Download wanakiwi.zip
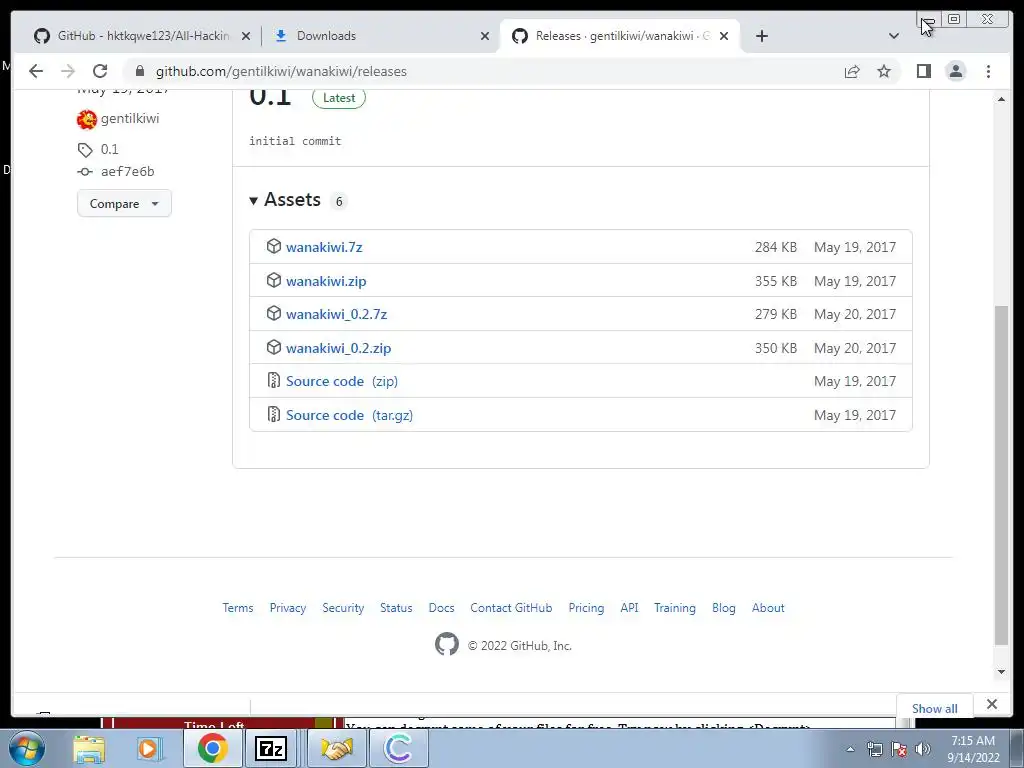This screenshot has width=1024, height=768. 326,281
